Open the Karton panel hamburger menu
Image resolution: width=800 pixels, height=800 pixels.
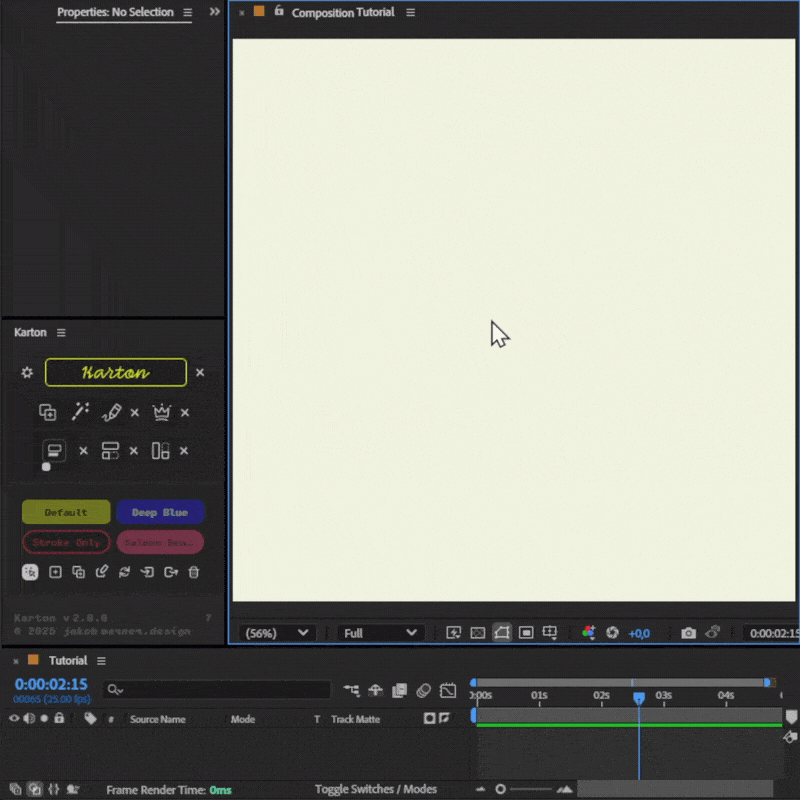point(61,333)
